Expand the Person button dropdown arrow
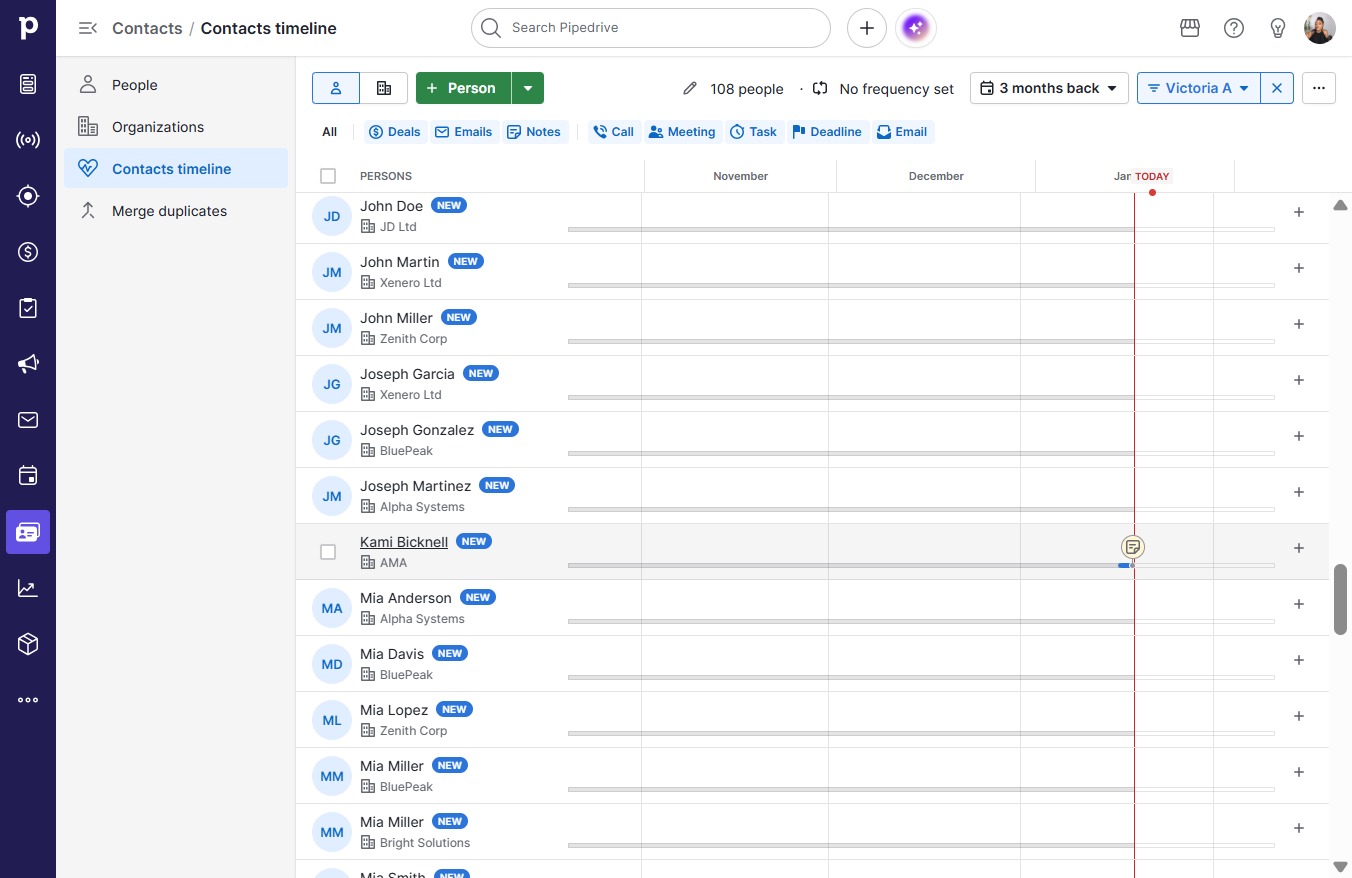This screenshot has height=878, width=1352. pos(528,88)
